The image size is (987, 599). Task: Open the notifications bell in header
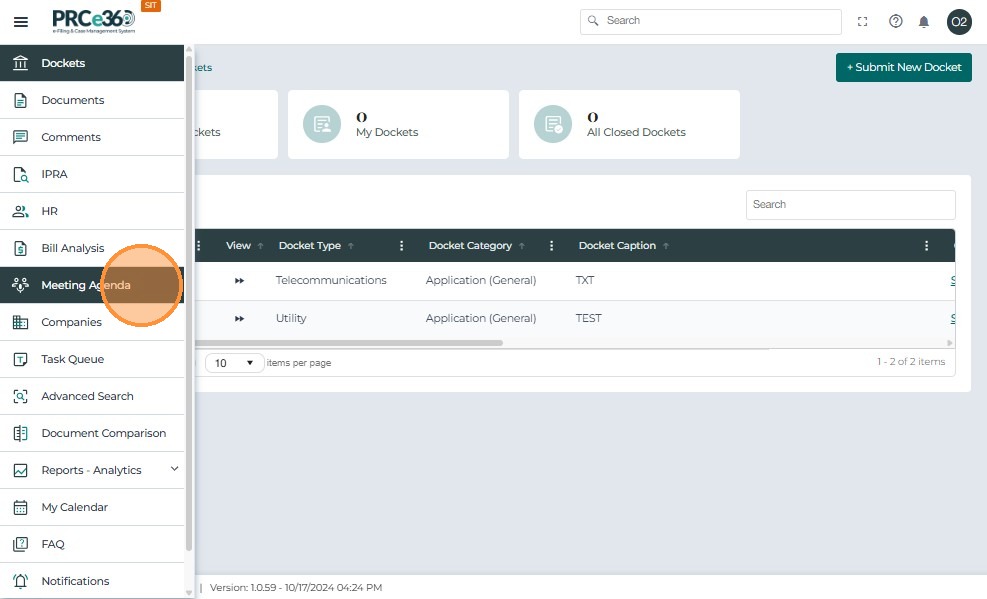(923, 22)
